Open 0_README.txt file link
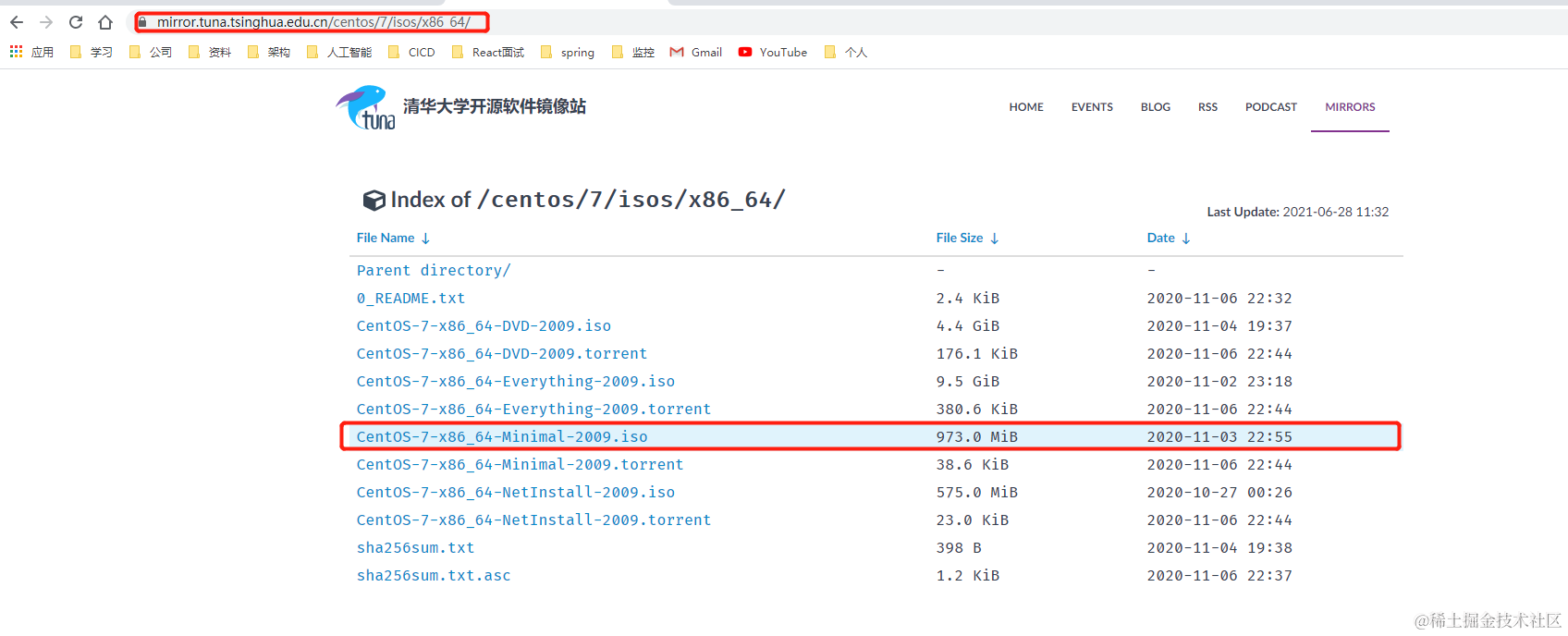The image size is (1568, 636). (410, 298)
